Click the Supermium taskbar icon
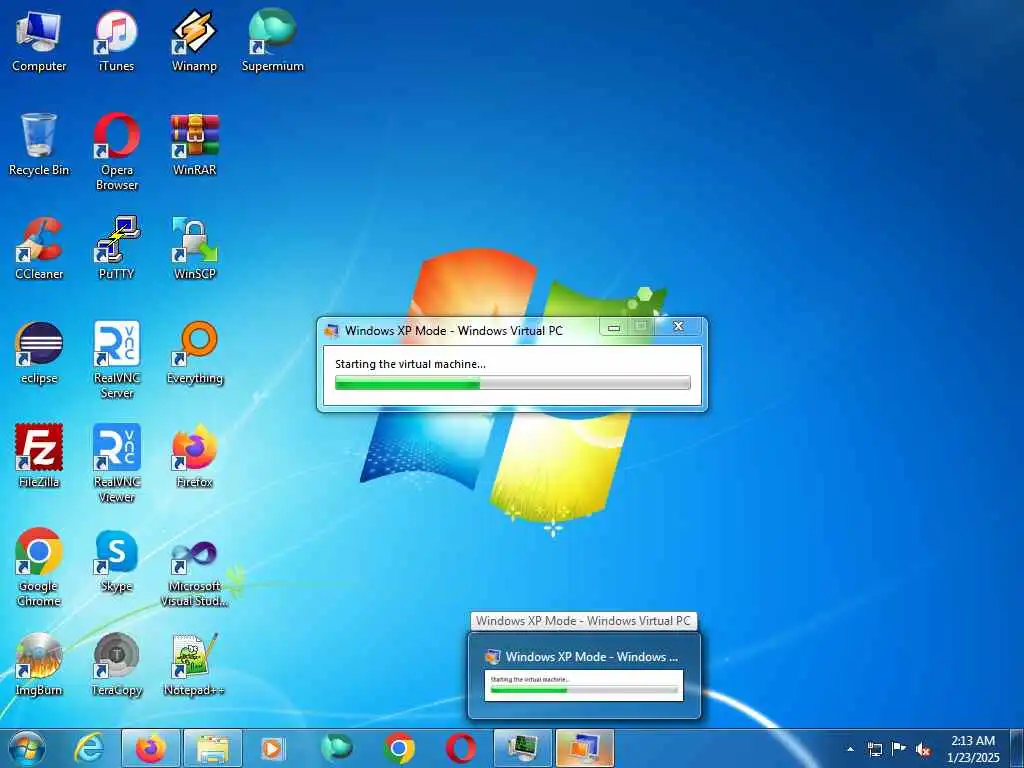Viewport: 1024px width, 768px height. 336,749
